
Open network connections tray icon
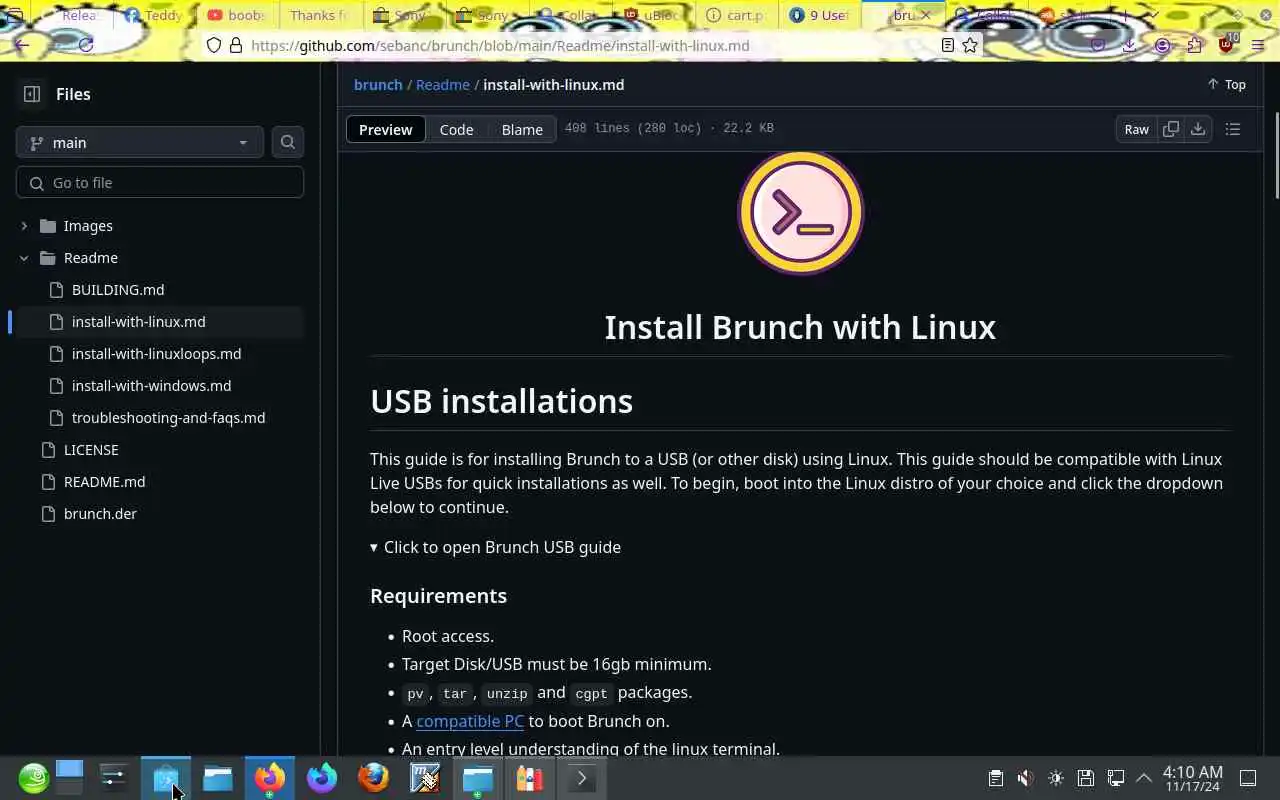click(1116, 778)
